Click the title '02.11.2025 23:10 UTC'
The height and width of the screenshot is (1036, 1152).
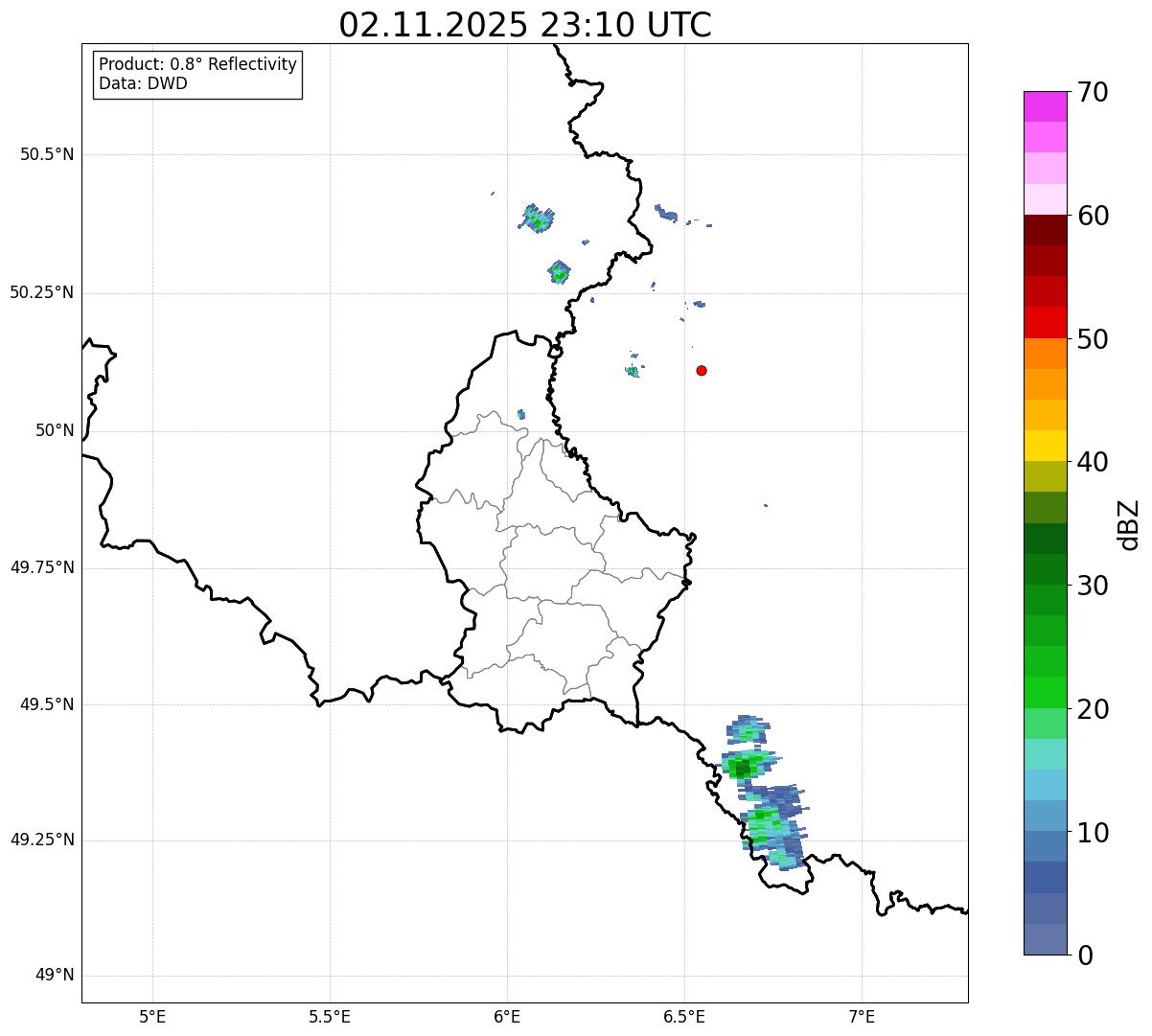pos(525,24)
